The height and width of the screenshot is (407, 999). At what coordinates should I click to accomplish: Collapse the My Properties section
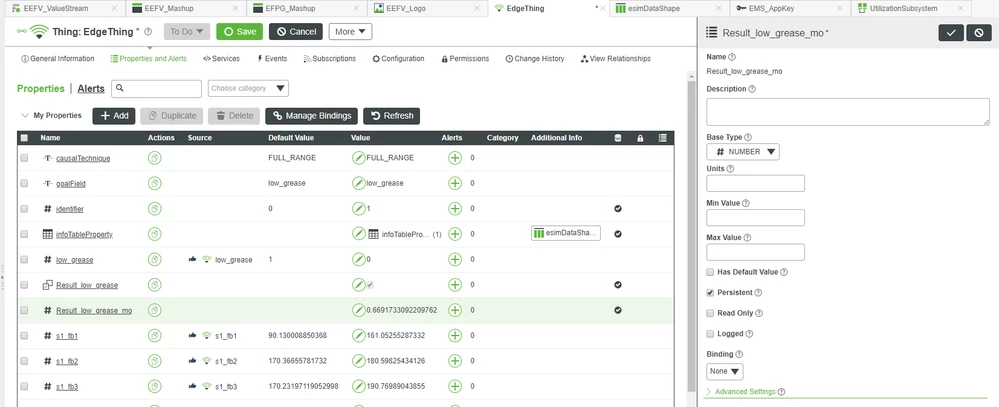[25, 116]
